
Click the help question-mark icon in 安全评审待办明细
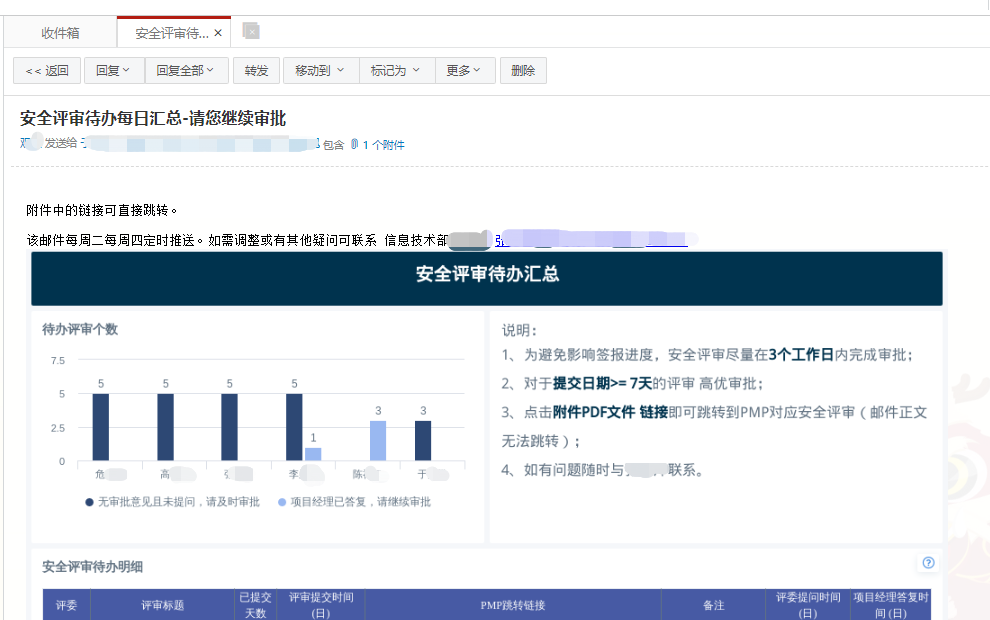pos(928,563)
